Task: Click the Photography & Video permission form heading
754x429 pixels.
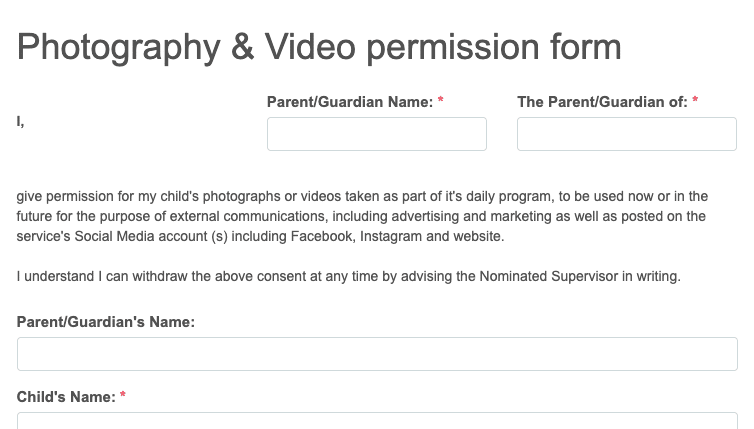Action: tap(319, 47)
